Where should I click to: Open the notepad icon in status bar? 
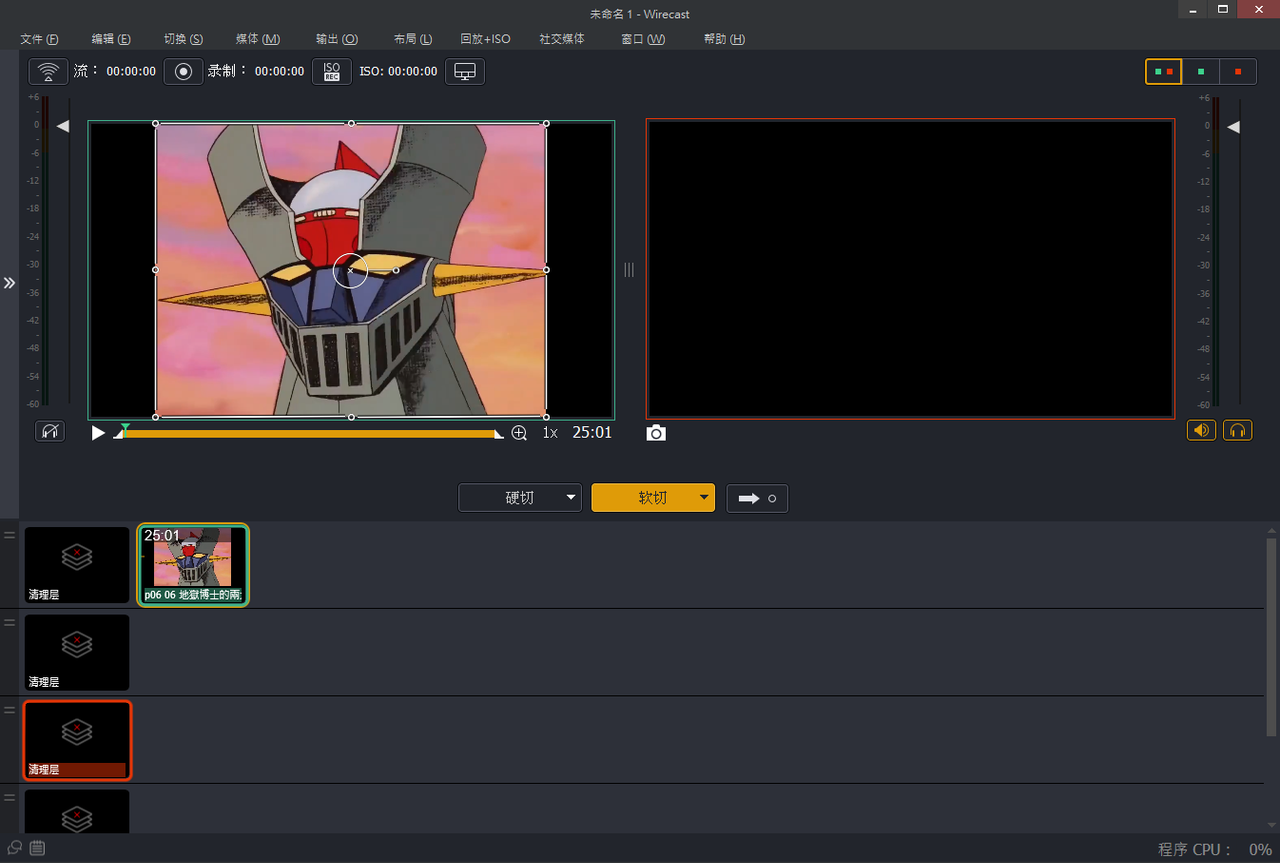click(x=37, y=848)
